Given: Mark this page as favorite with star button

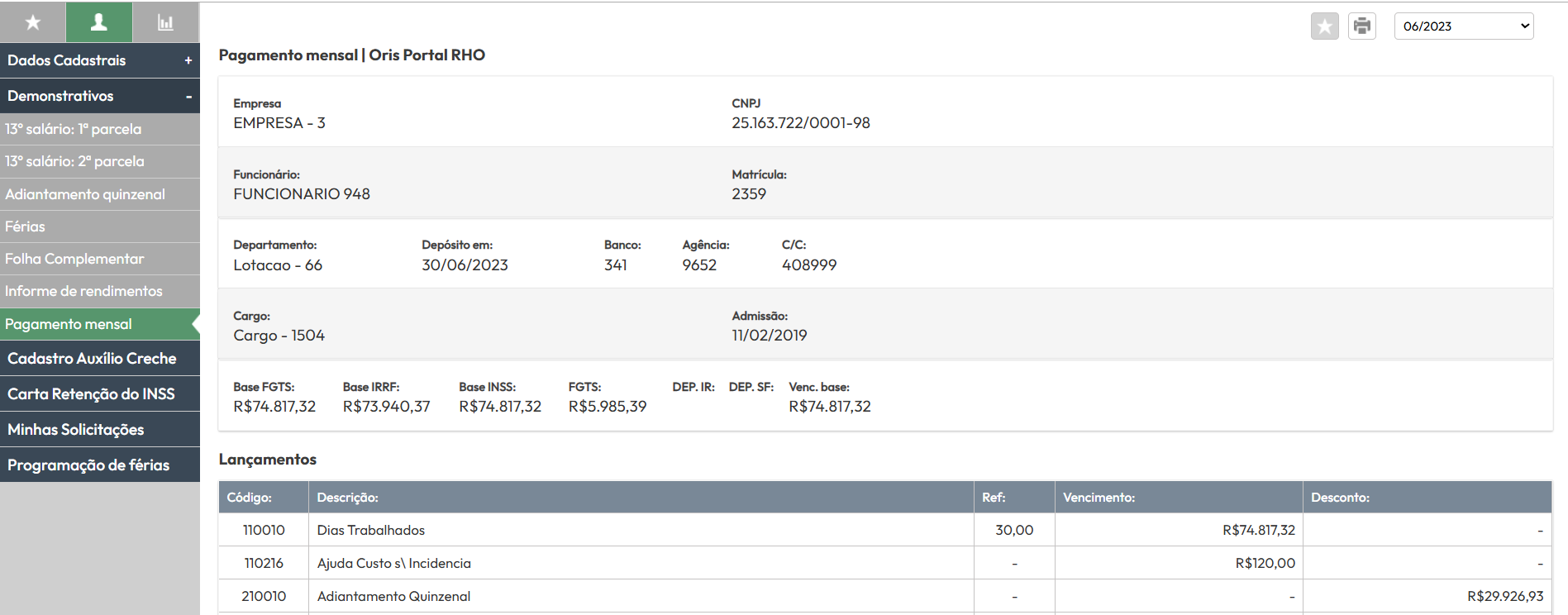Looking at the screenshot, I should 1325,26.
